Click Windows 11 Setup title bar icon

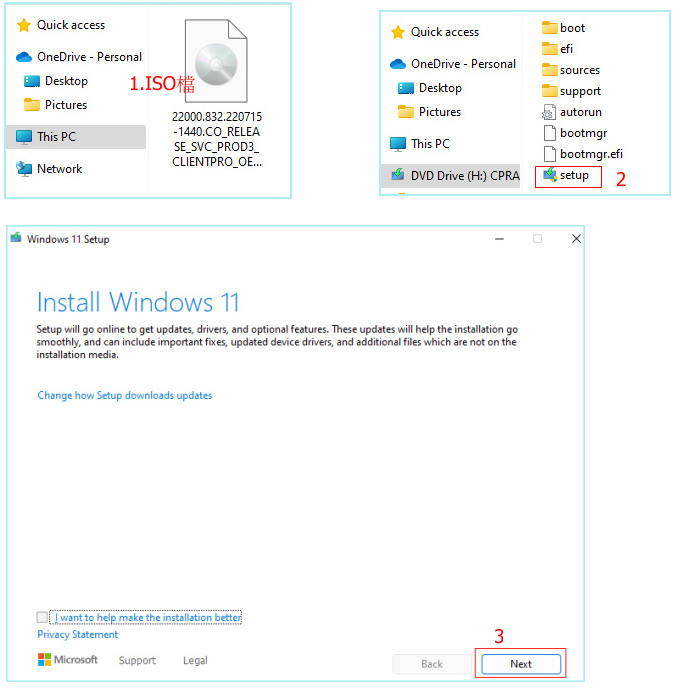coord(16,238)
